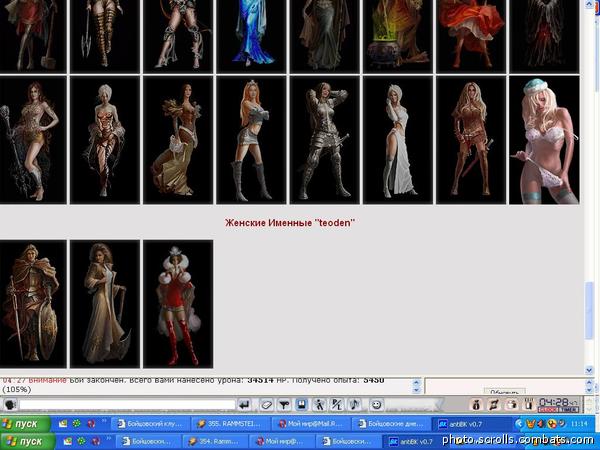This screenshot has width=600, height=450.
Task: Open taskbar item Бойцовский клу...
Action: pos(150,424)
